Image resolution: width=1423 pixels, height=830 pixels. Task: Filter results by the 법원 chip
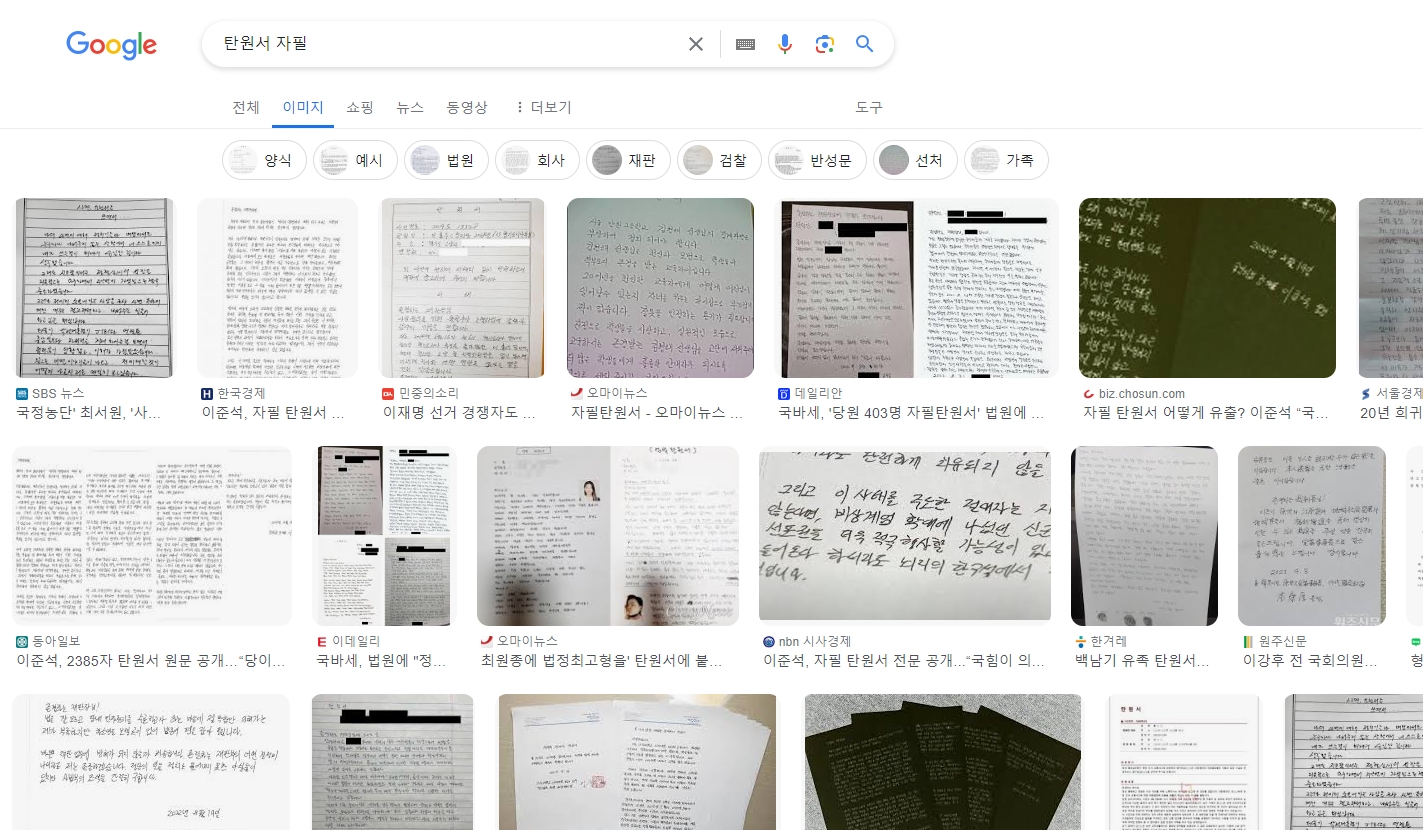point(446,160)
